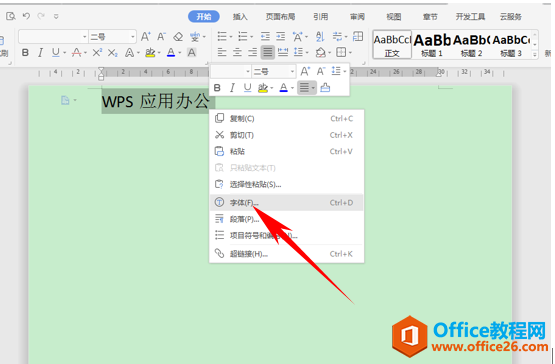Choose 复制(C) from the context menu
Image resolution: width=555 pixels, height=364 pixels.
click(286, 119)
